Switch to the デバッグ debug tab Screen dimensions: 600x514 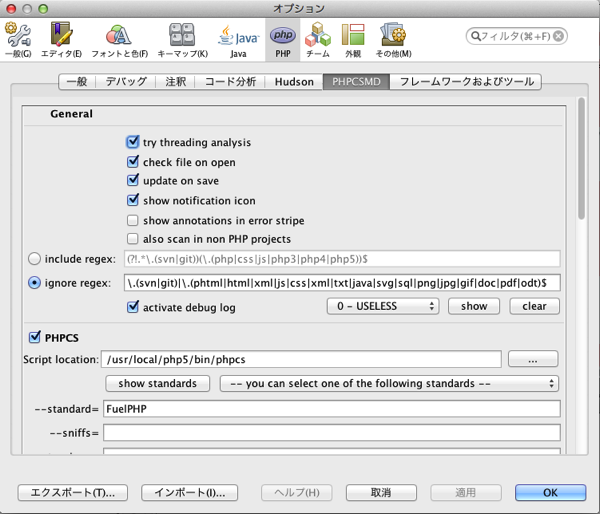pyautogui.click(x=126, y=82)
